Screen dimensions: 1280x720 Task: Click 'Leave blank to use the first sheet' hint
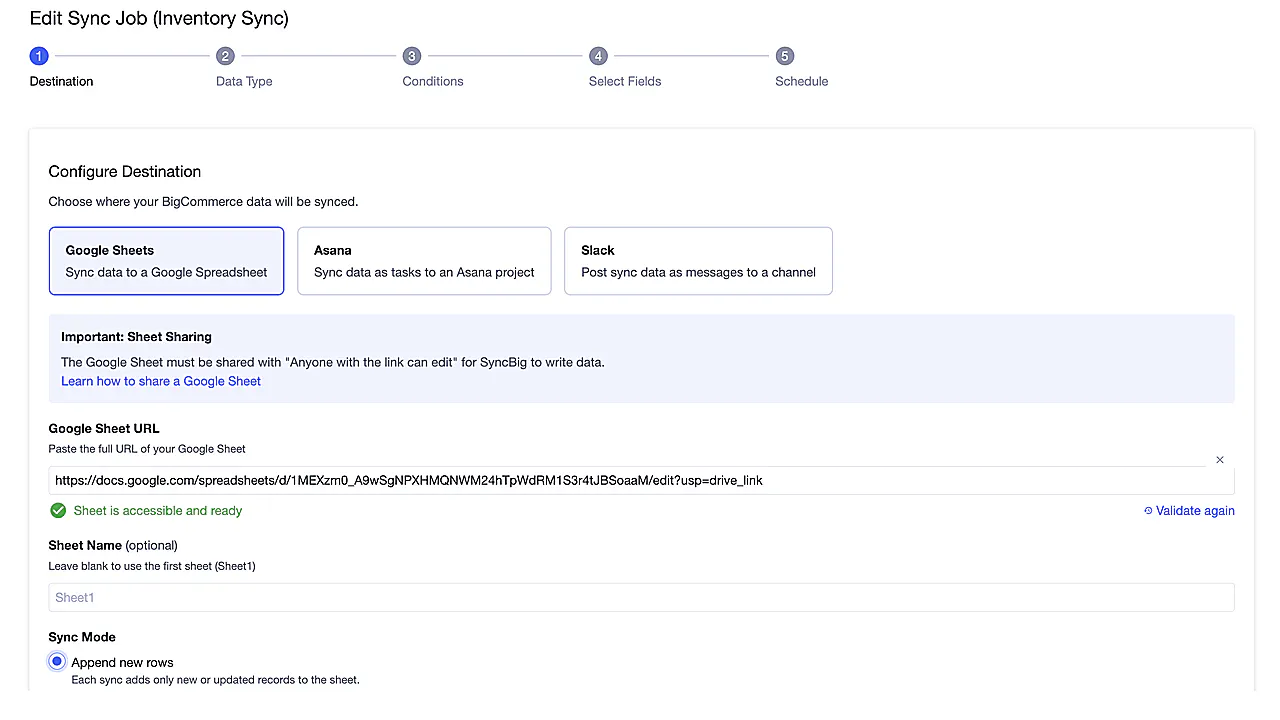tap(152, 566)
